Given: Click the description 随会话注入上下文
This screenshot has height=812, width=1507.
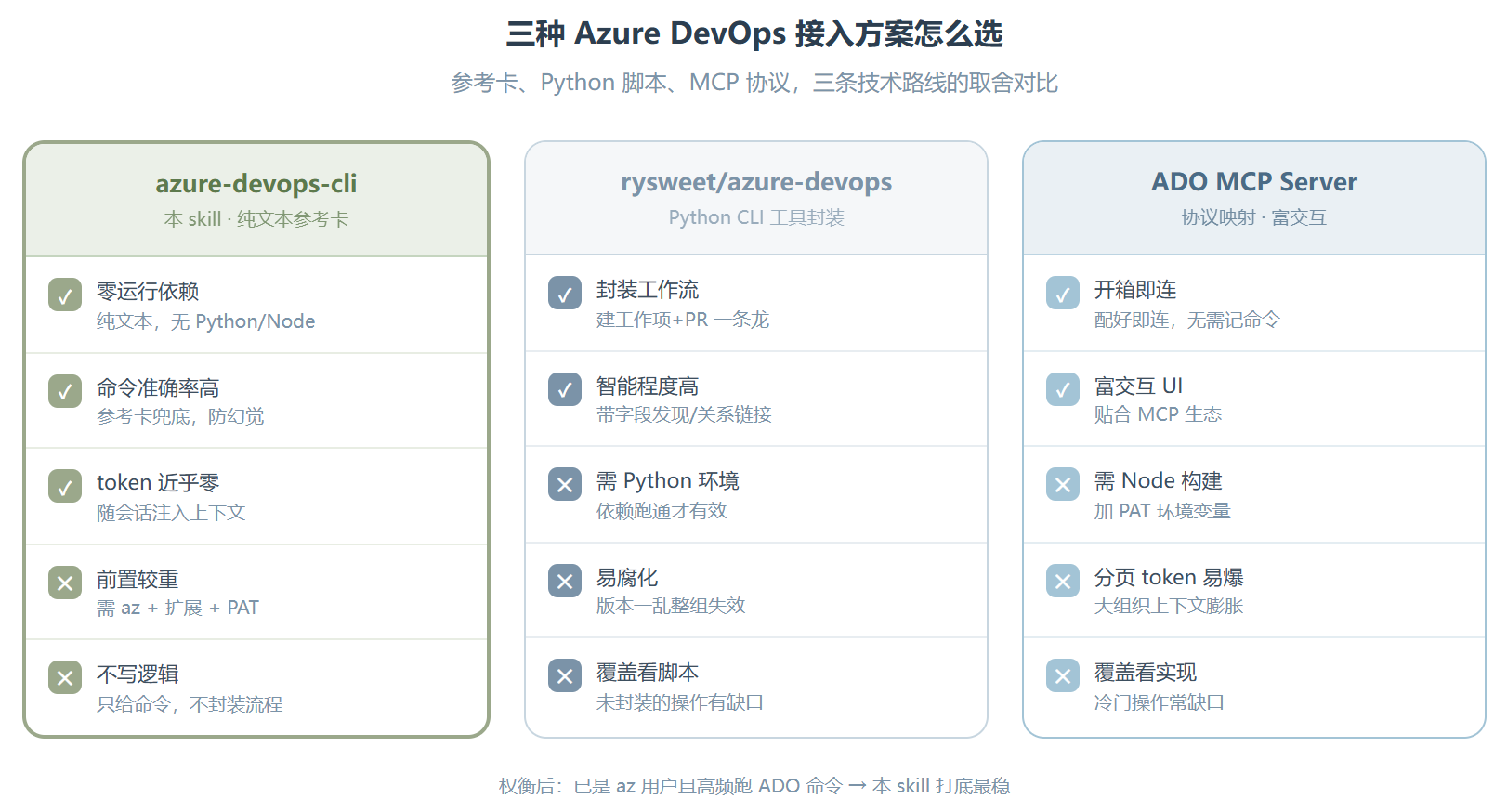Looking at the screenshot, I should tap(171, 513).
